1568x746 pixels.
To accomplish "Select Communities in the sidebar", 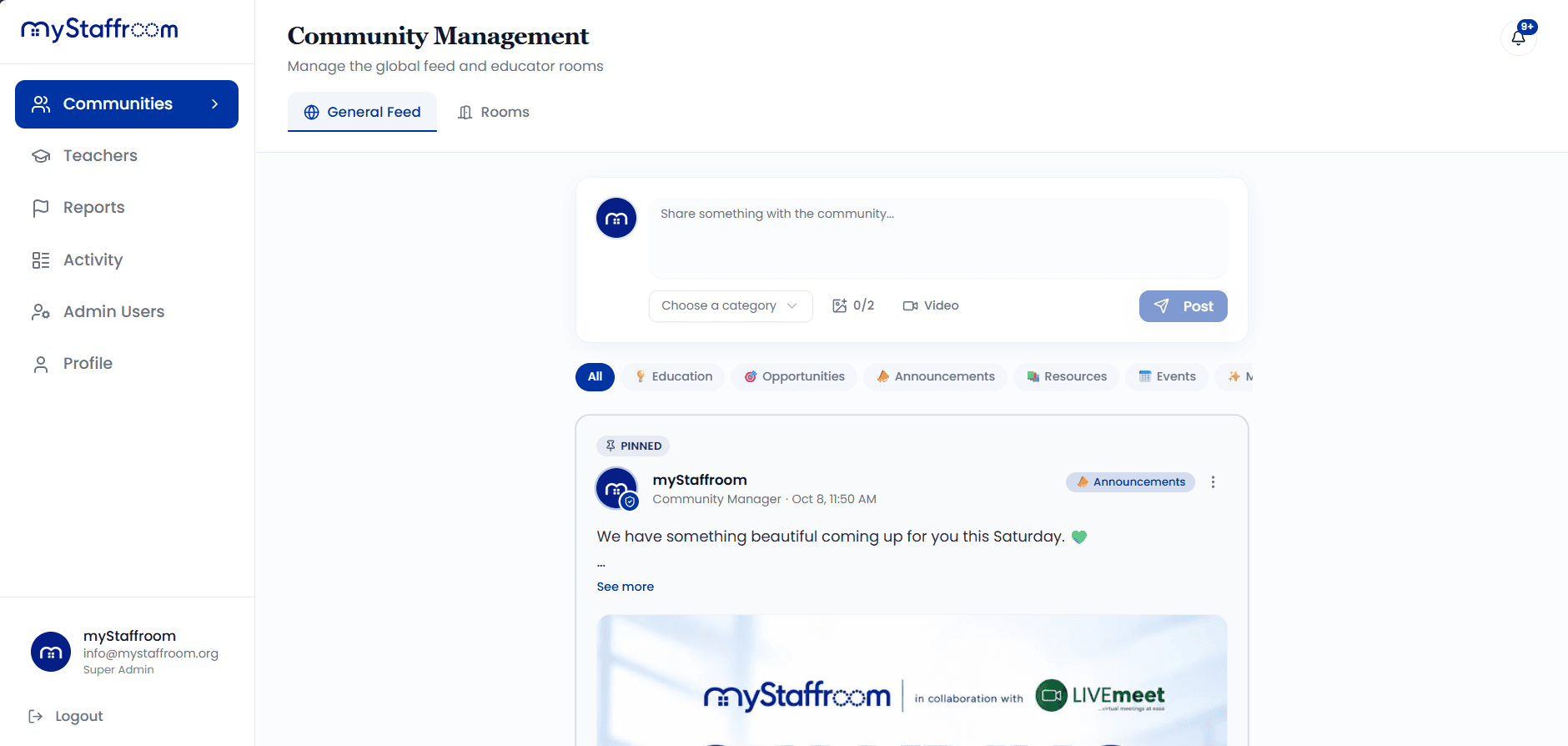I will 127,104.
